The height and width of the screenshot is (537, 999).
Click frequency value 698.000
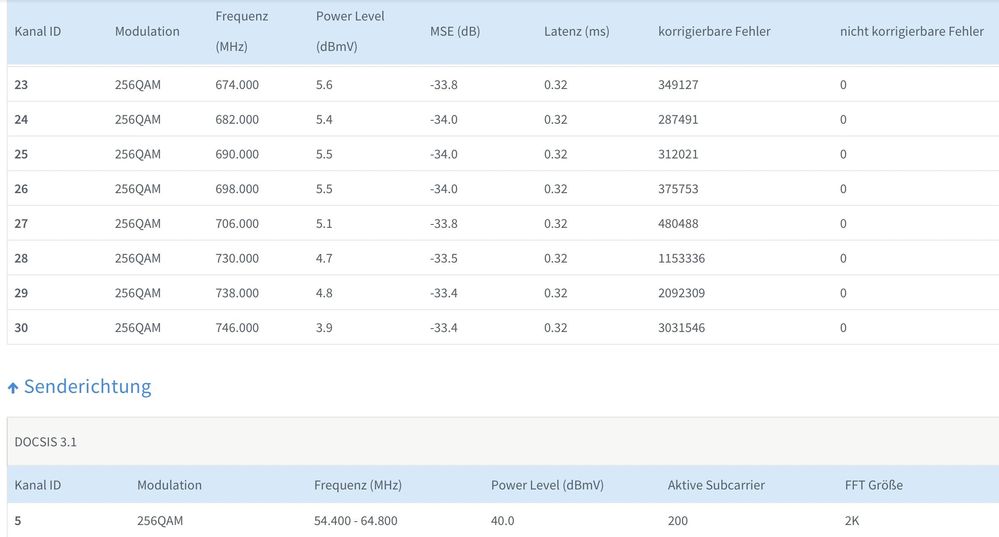point(237,189)
